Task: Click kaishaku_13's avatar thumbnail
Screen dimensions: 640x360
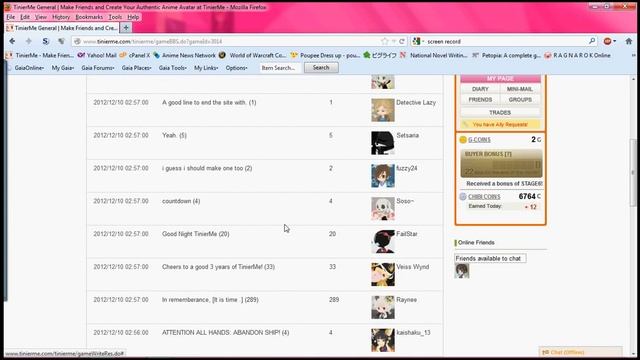Action: point(383,340)
